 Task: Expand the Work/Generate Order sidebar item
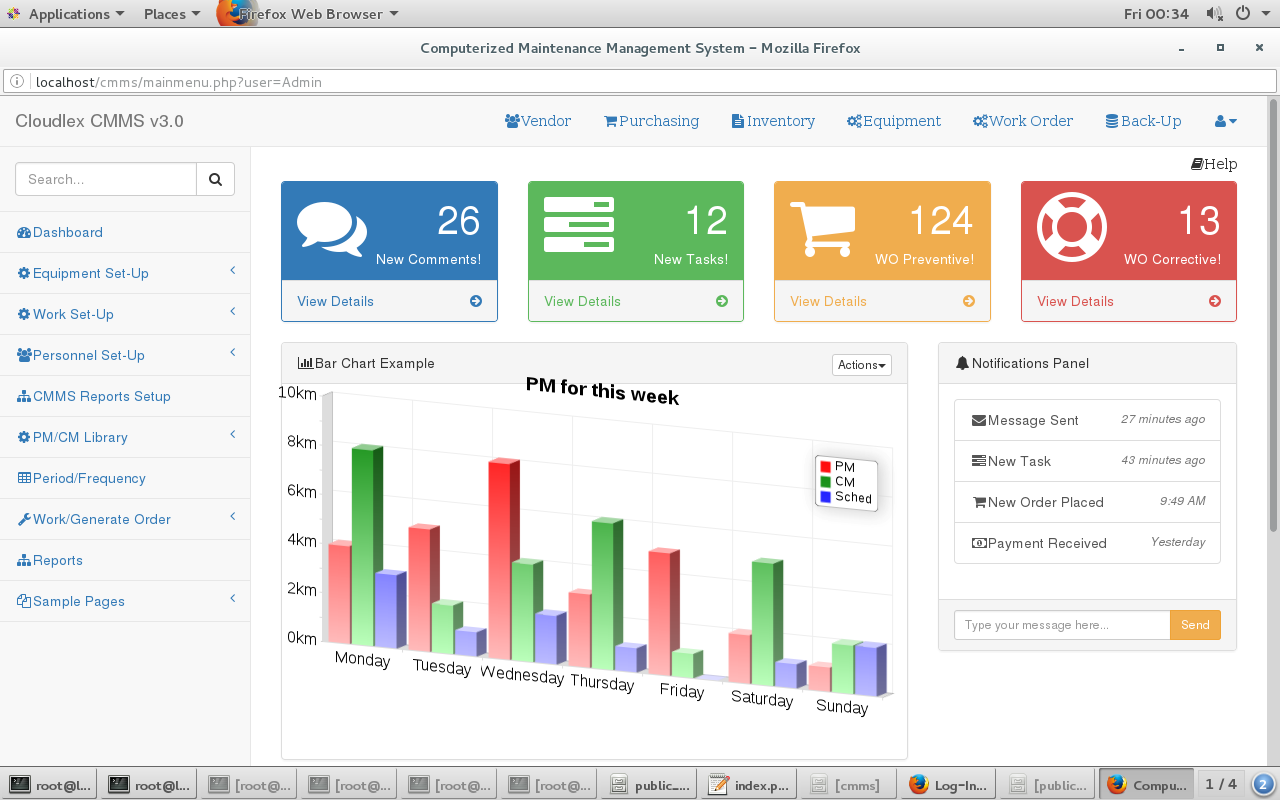(x=101, y=519)
